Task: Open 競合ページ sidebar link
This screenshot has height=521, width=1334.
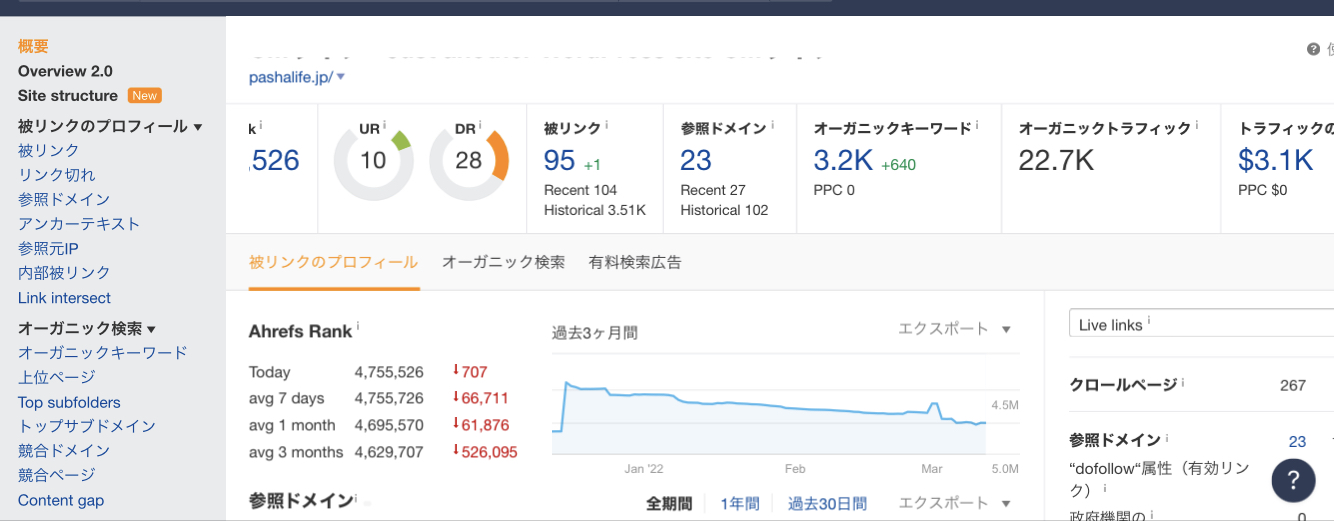Action: click(x=57, y=475)
